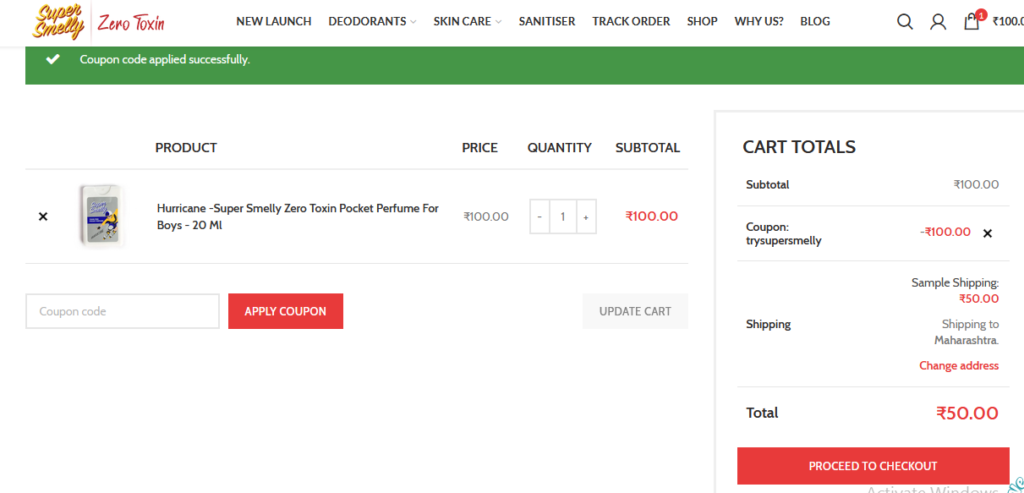Open the New Launch menu item
The width and height of the screenshot is (1024, 493).
(x=274, y=22)
